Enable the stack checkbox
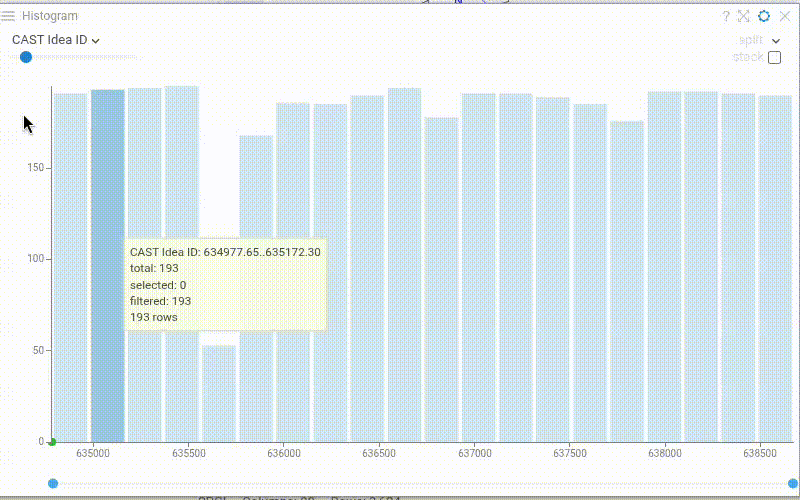 (774, 58)
